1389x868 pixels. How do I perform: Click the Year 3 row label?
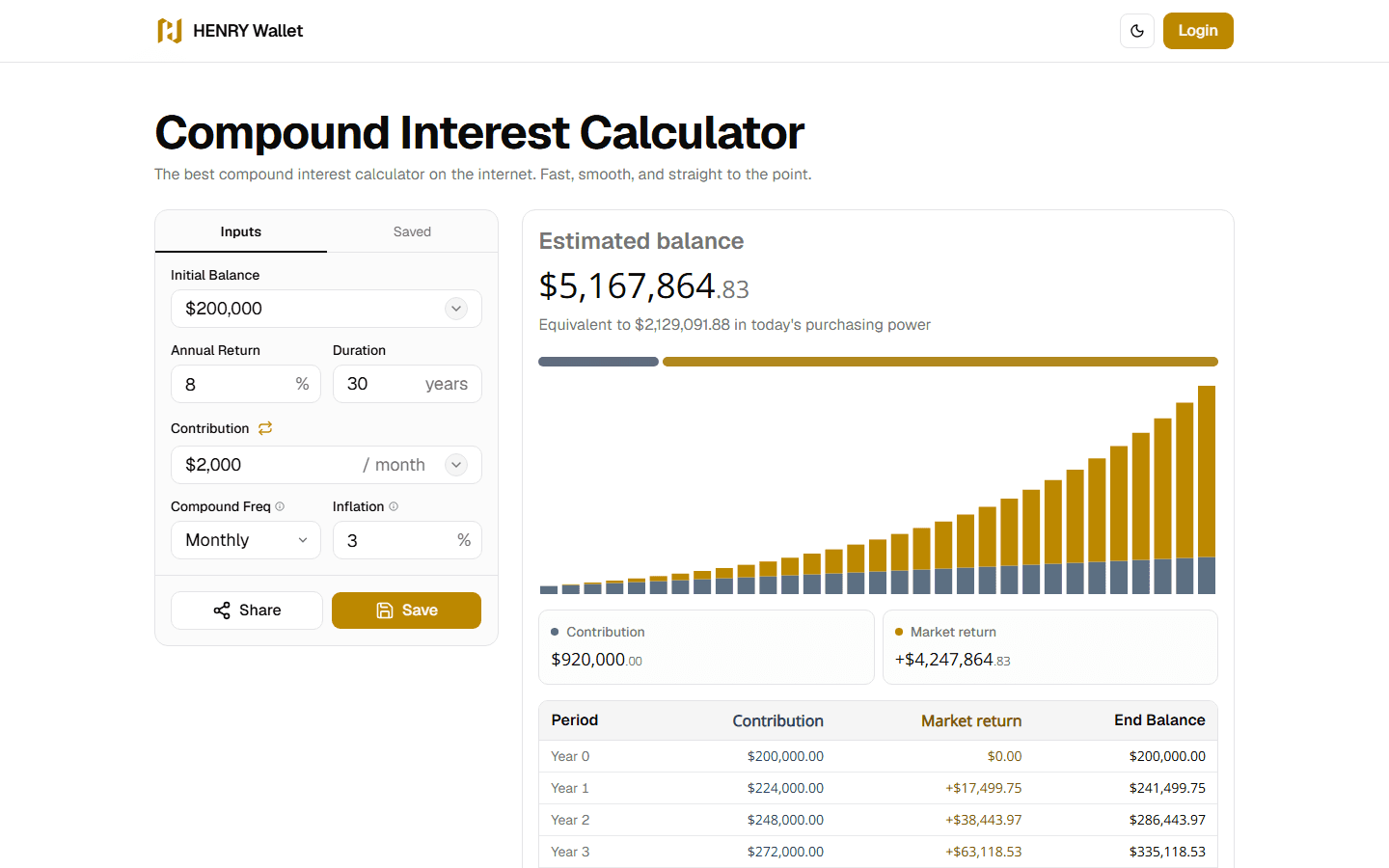[x=570, y=852]
